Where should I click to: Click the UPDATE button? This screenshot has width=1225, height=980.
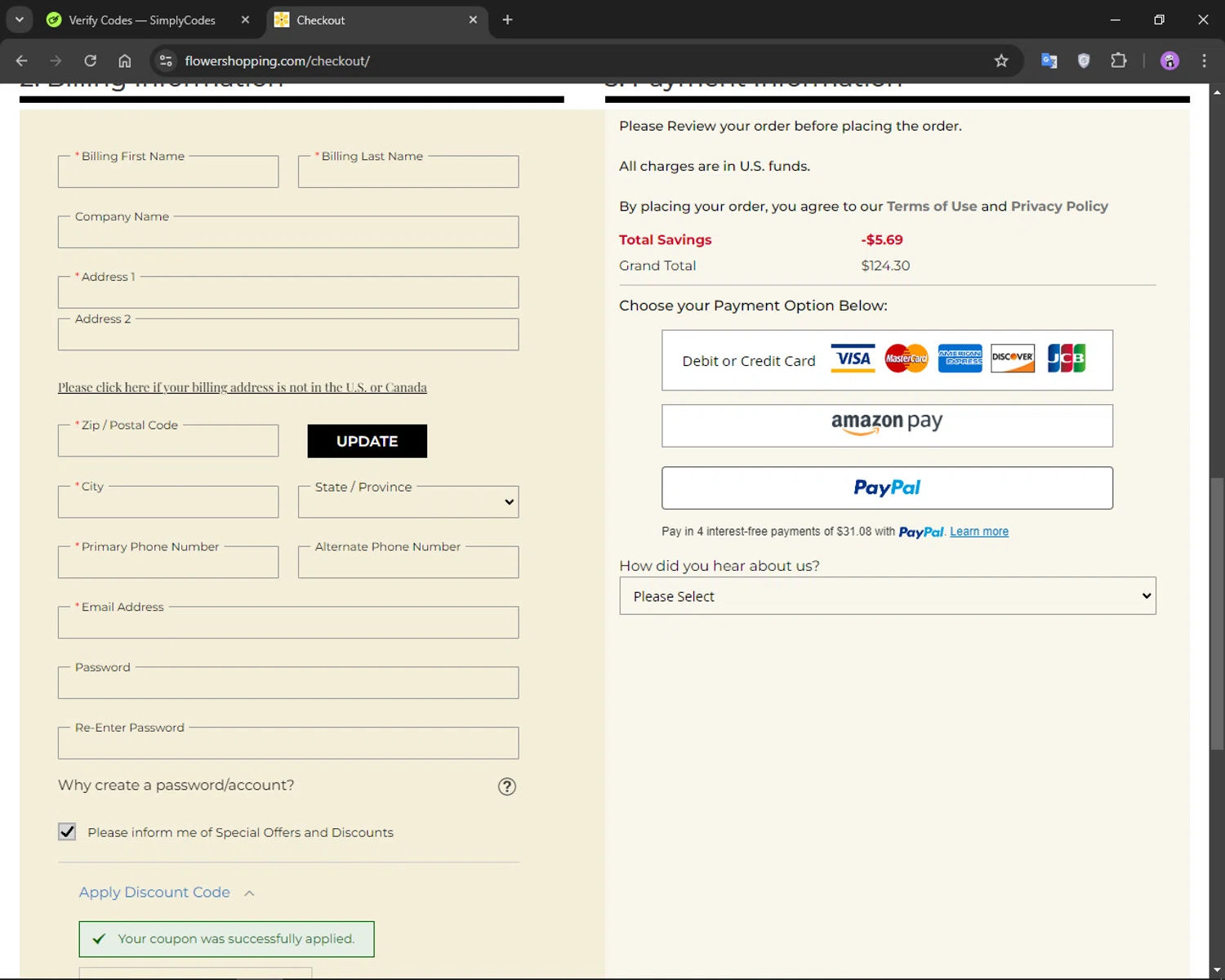click(x=367, y=441)
